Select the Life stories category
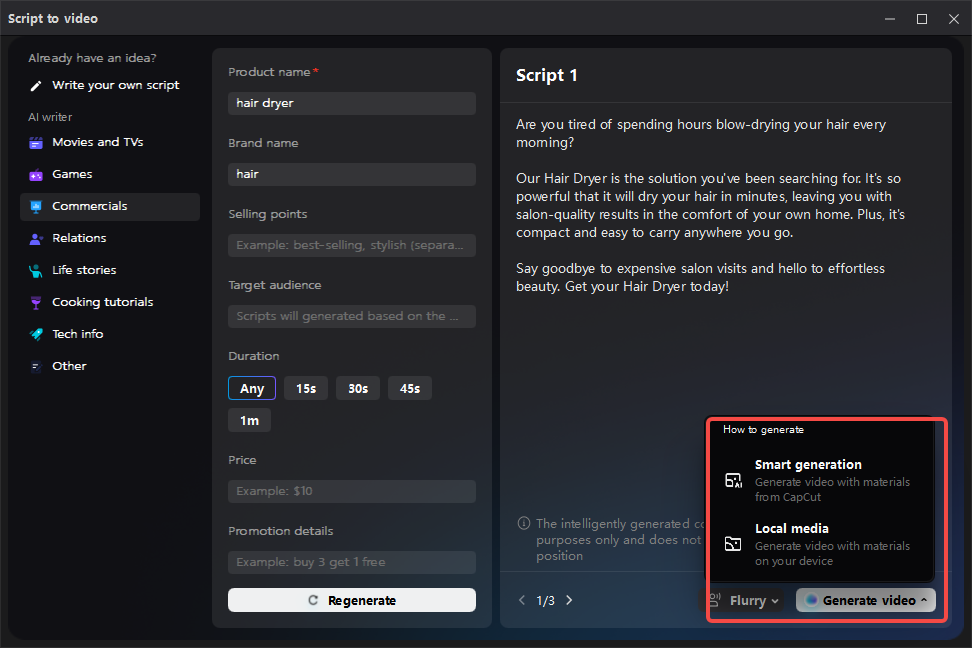This screenshot has height=648, width=972. tap(110, 270)
